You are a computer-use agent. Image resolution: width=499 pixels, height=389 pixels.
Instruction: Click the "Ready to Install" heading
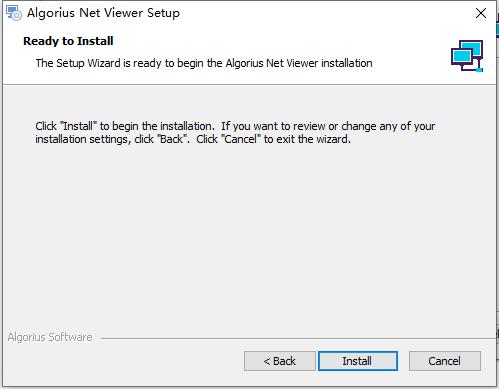[x=68, y=41]
